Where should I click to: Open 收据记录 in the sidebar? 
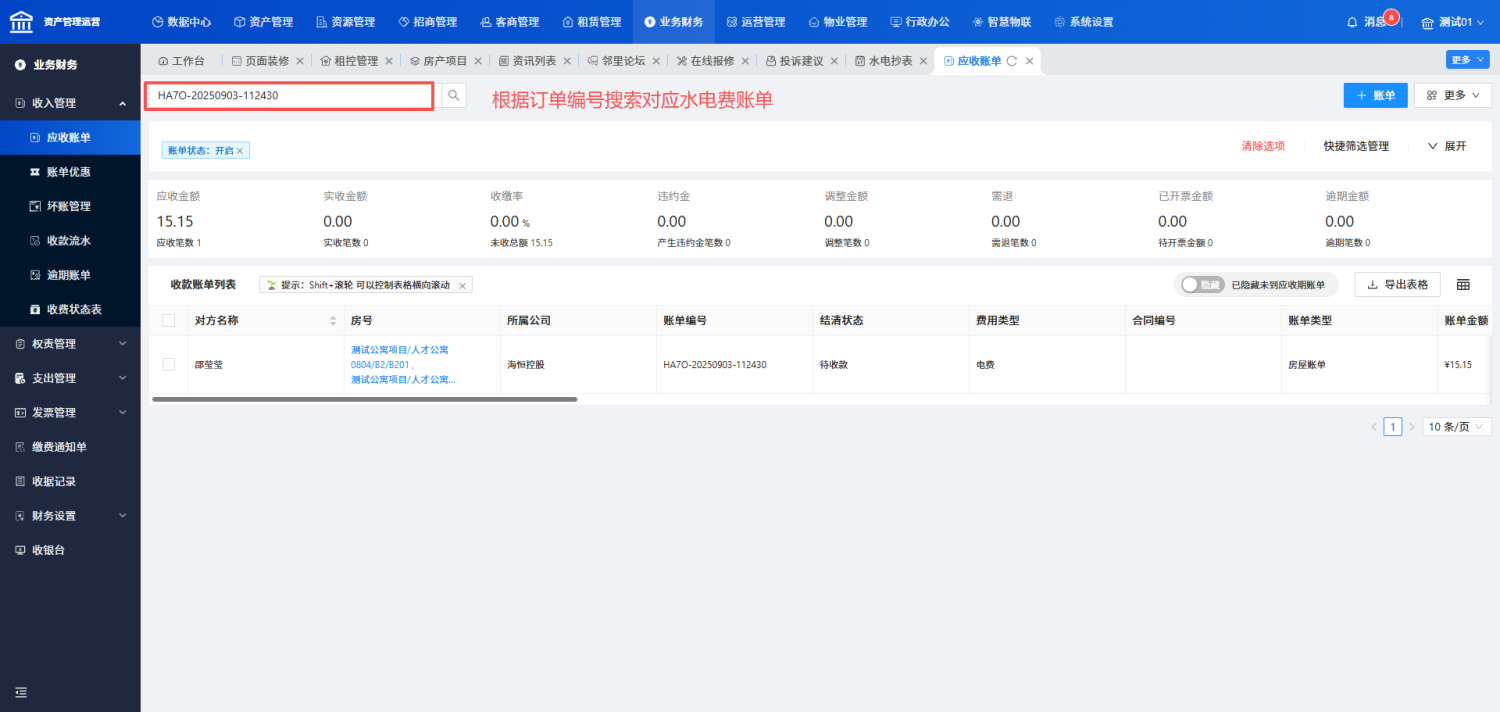70,481
